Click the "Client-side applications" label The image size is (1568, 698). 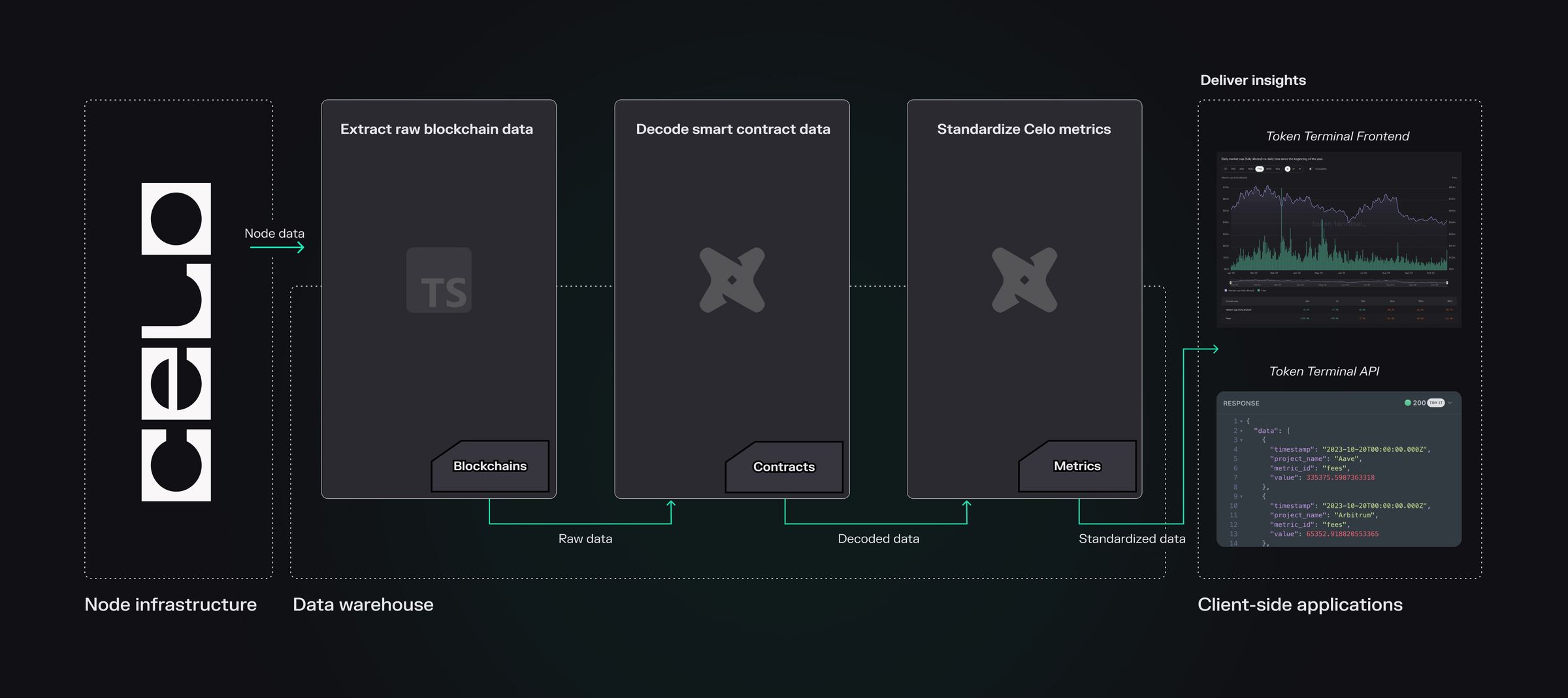[x=1300, y=605]
